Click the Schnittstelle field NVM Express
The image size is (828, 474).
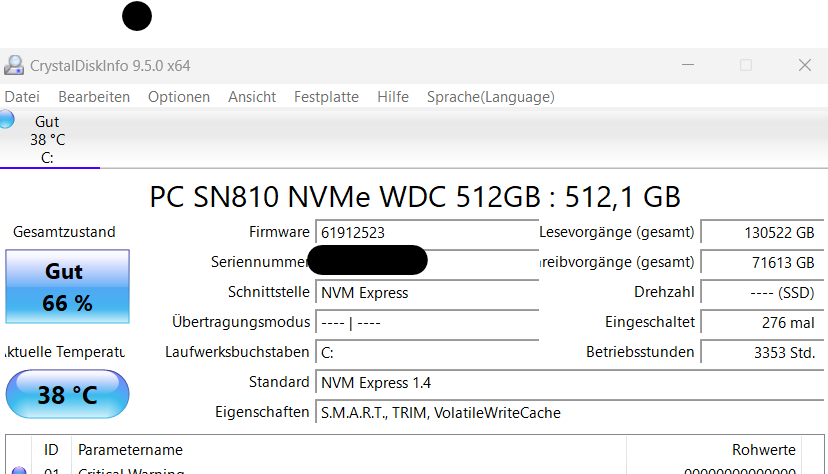click(x=427, y=292)
